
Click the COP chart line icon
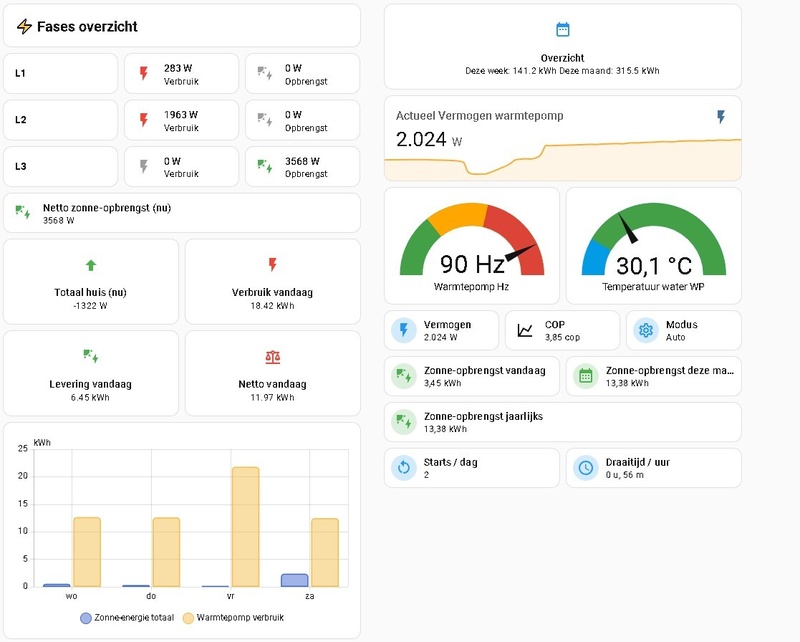524,330
